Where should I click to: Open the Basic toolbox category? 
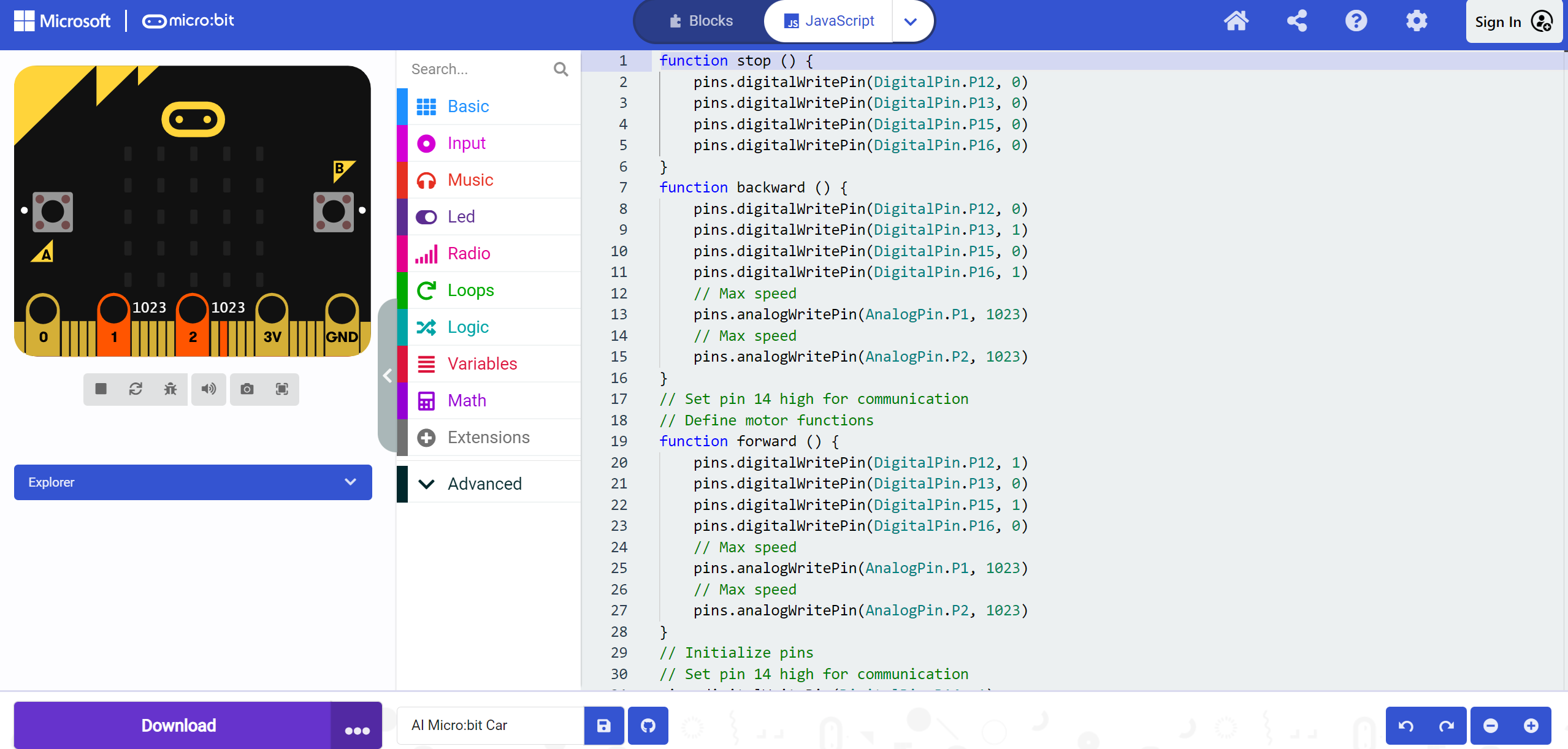click(x=489, y=106)
